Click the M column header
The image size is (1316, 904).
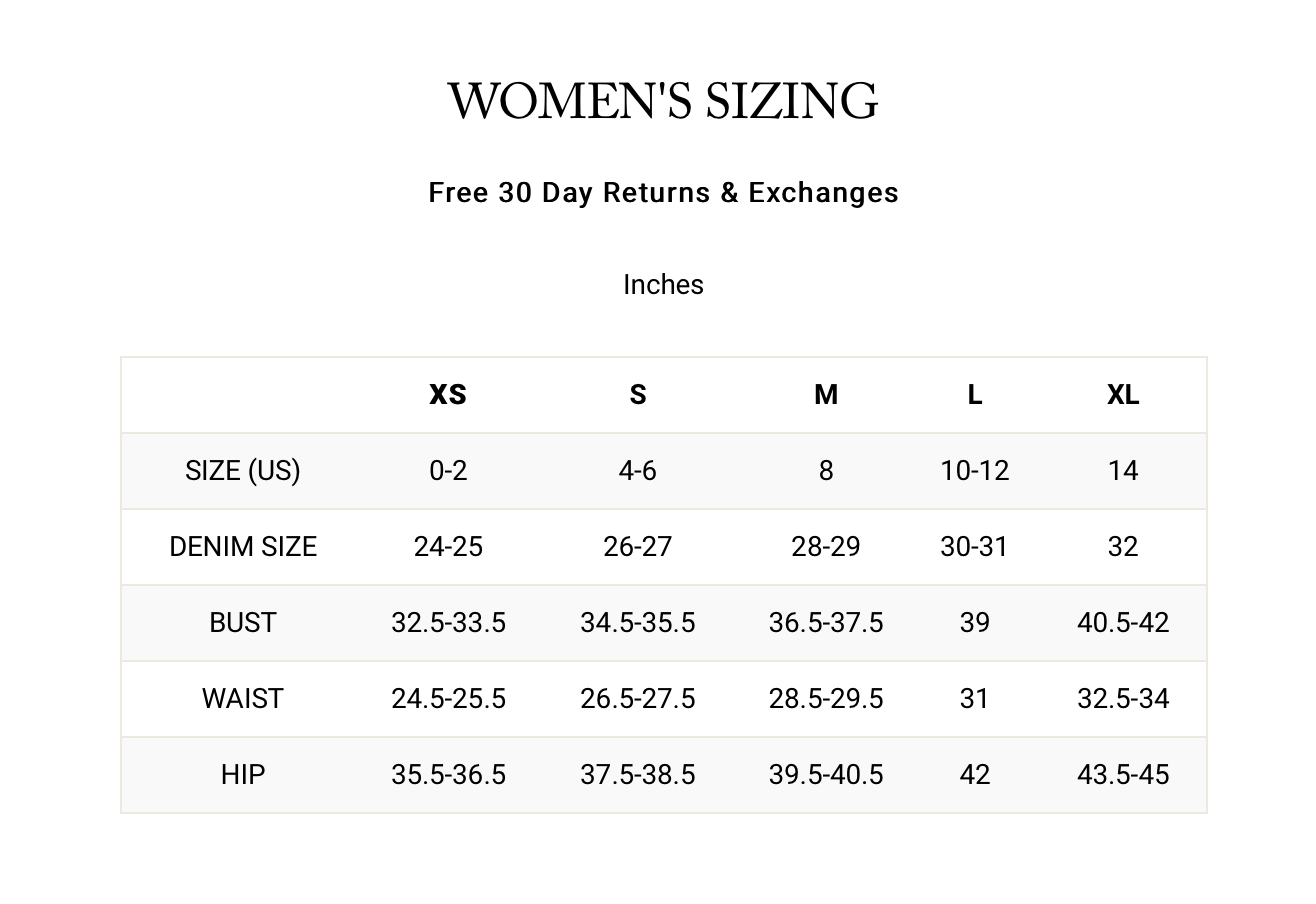826,395
